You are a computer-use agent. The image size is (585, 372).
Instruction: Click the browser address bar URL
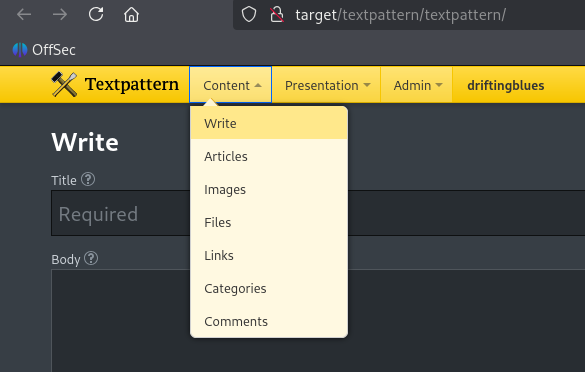click(400, 15)
